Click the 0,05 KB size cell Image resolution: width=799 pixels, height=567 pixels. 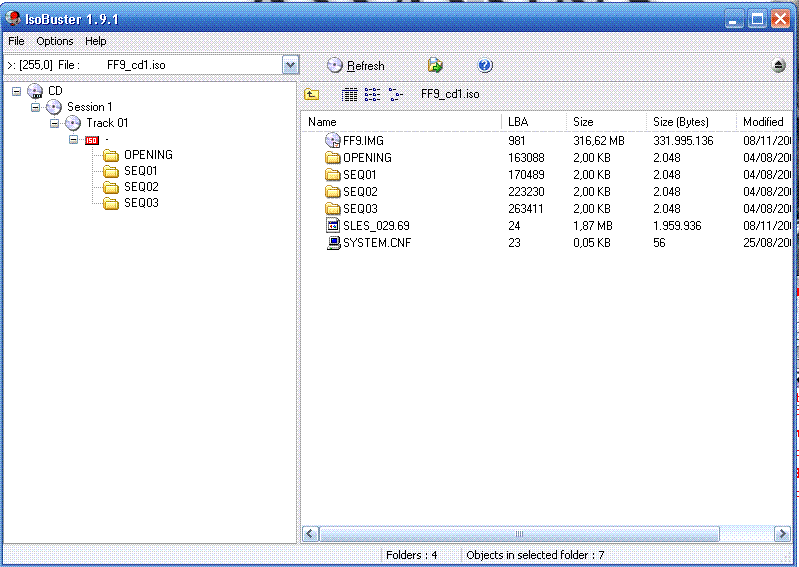592,243
